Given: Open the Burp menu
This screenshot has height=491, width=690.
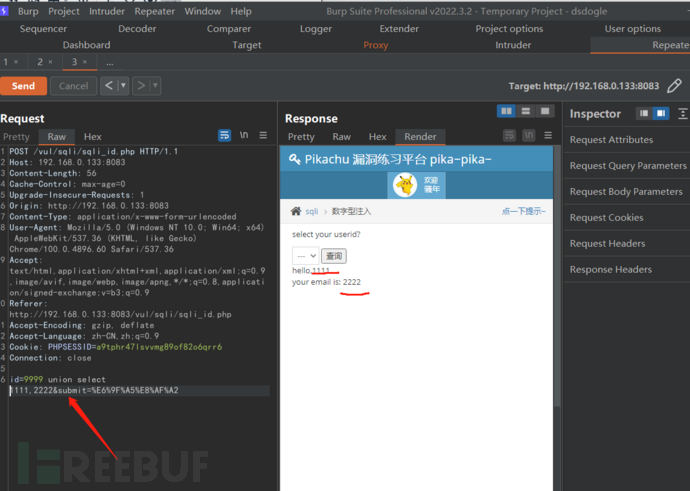Looking at the screenshot, I should tap(28, 11).
